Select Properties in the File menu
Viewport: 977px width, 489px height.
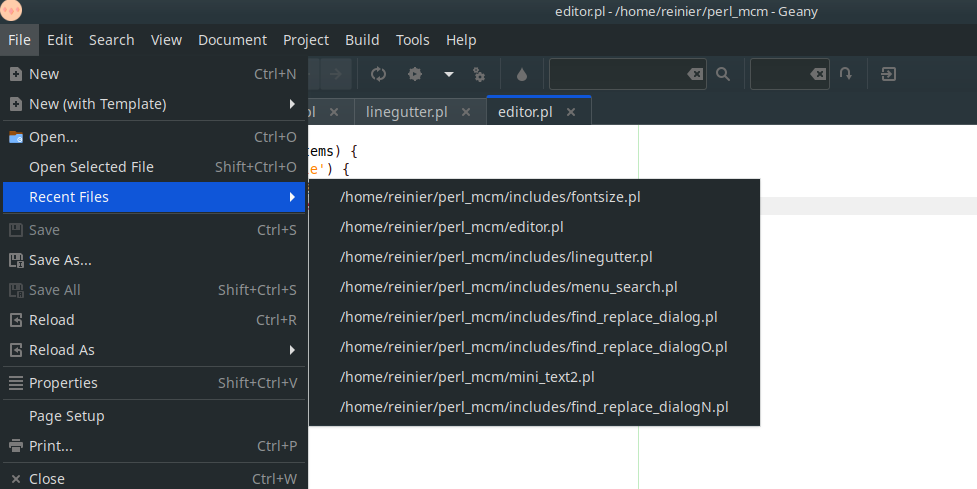[63, 383]
